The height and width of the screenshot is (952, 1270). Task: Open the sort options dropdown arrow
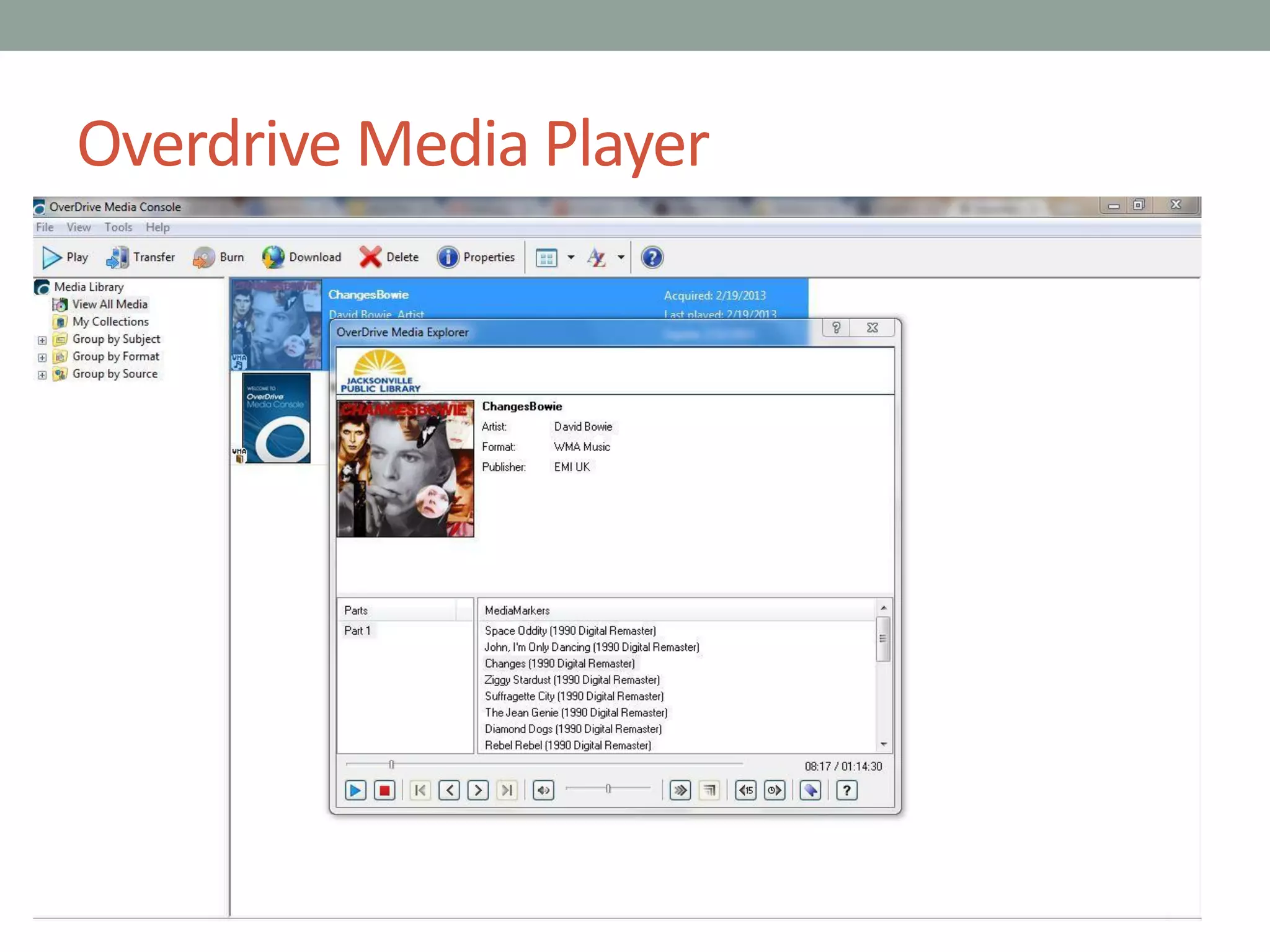[x=621, y=257]
